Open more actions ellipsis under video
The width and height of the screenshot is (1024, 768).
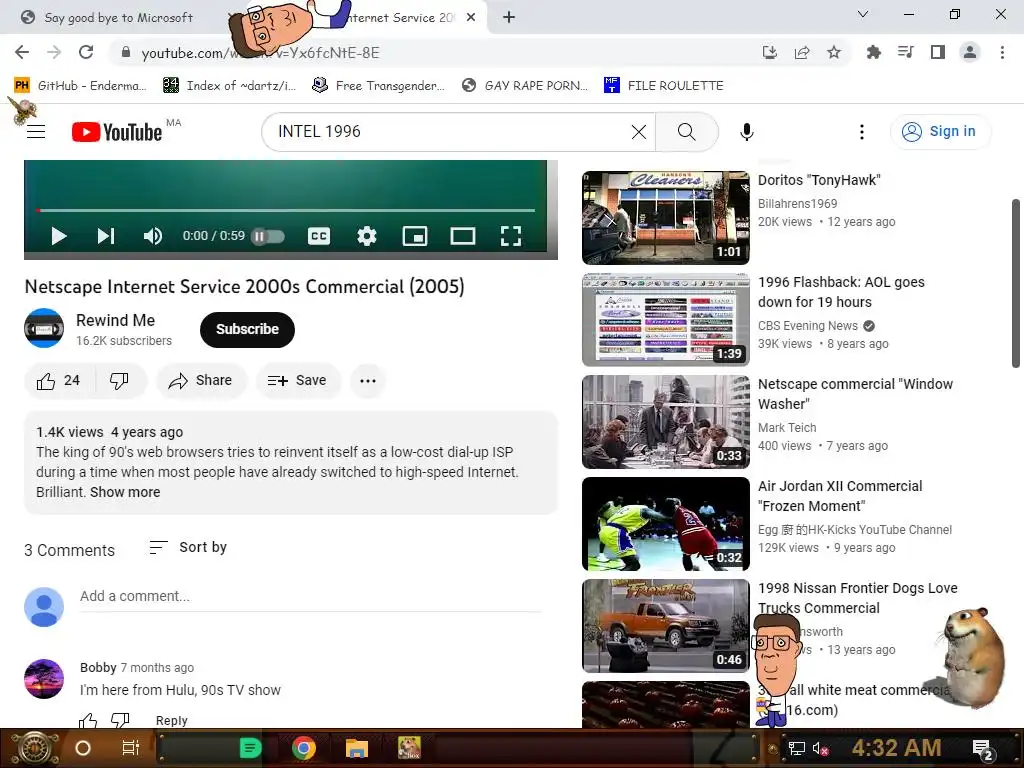pyautogui.click(x=368, y=381)
